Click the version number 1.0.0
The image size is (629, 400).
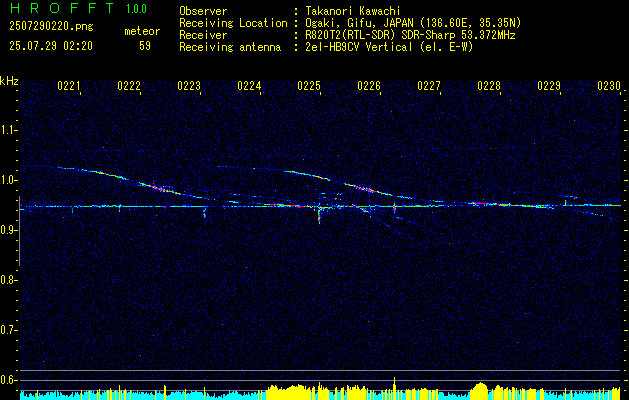point(136,9)
